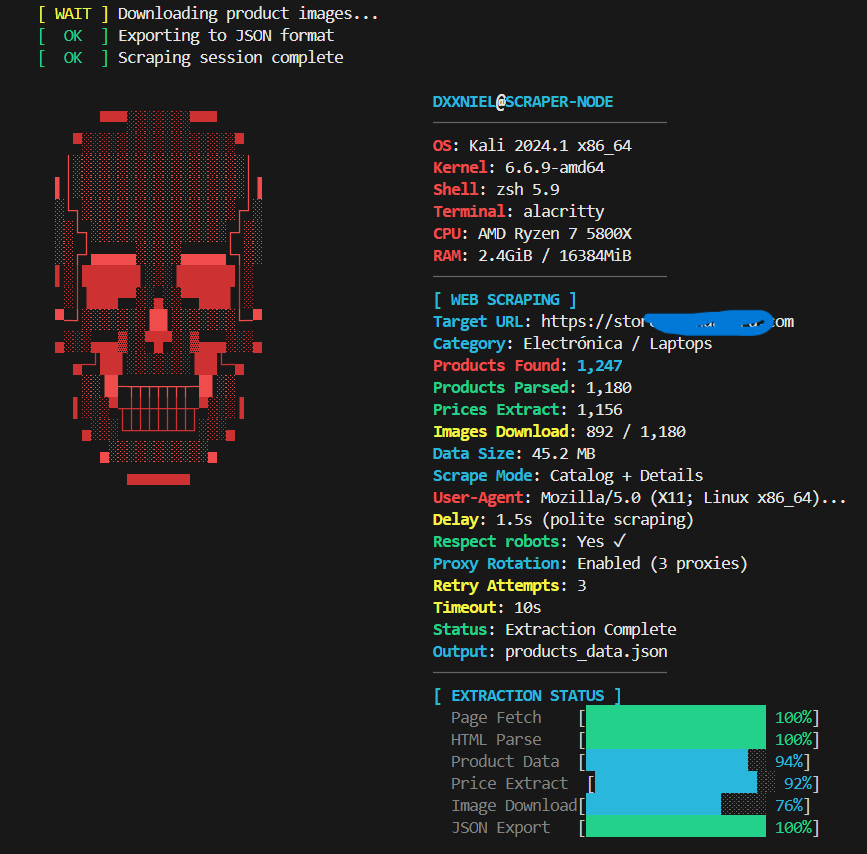Click the User-Agent Mozilla/5.0 string

click(693, 497)
